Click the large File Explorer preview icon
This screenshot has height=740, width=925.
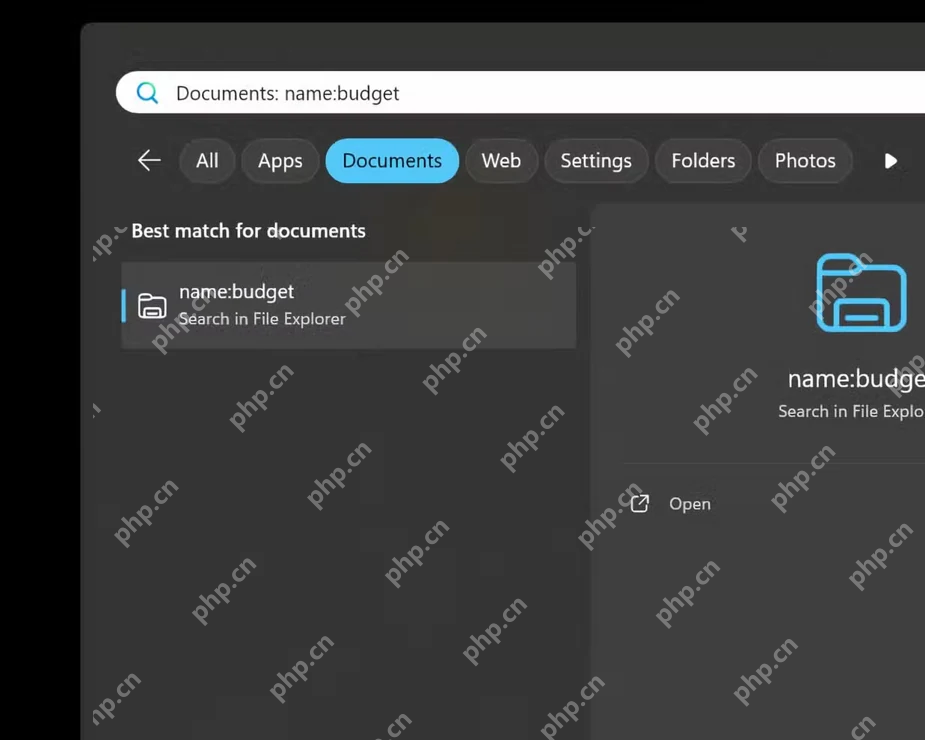pyautogui.click(x=861, y=293)
